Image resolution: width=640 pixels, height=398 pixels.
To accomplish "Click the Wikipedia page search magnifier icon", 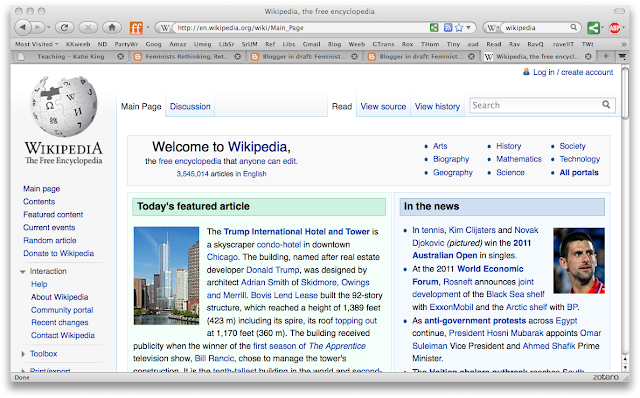I will [x=606, y=105].
